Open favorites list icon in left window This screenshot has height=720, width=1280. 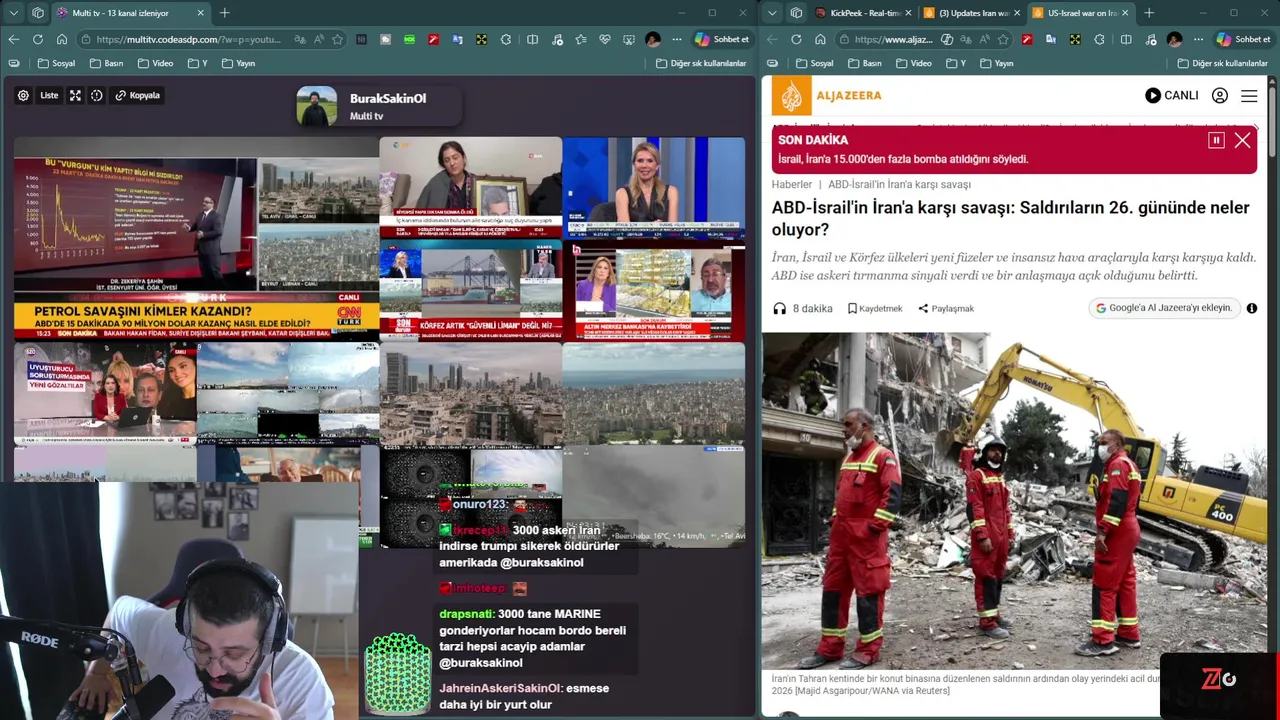tap(581, 39)
